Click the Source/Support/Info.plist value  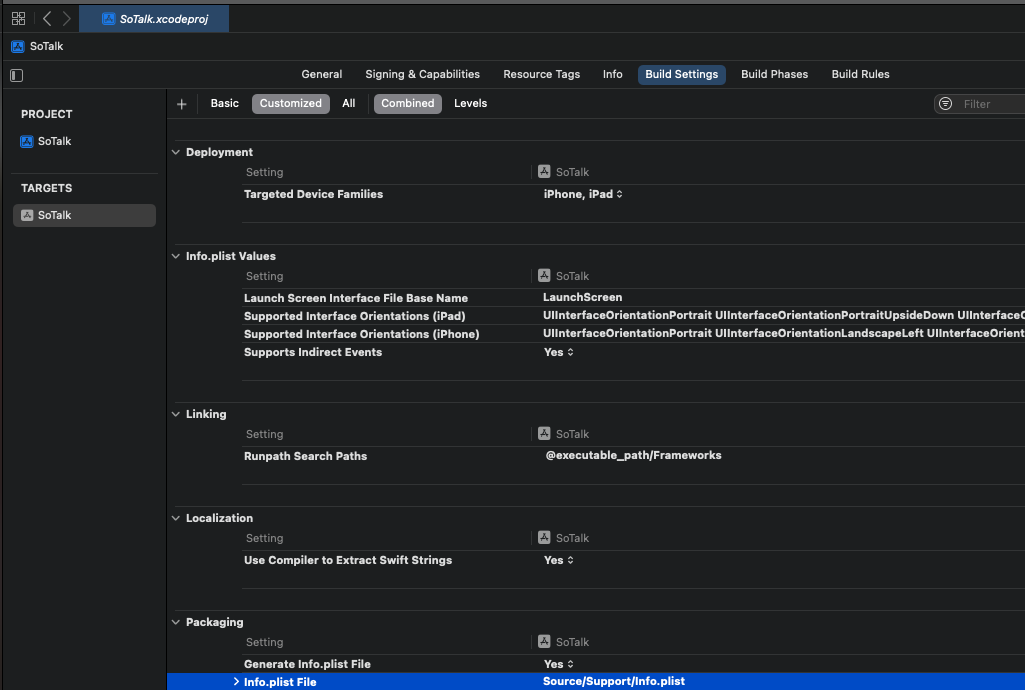pyautogui.click(x=614, y=681)
